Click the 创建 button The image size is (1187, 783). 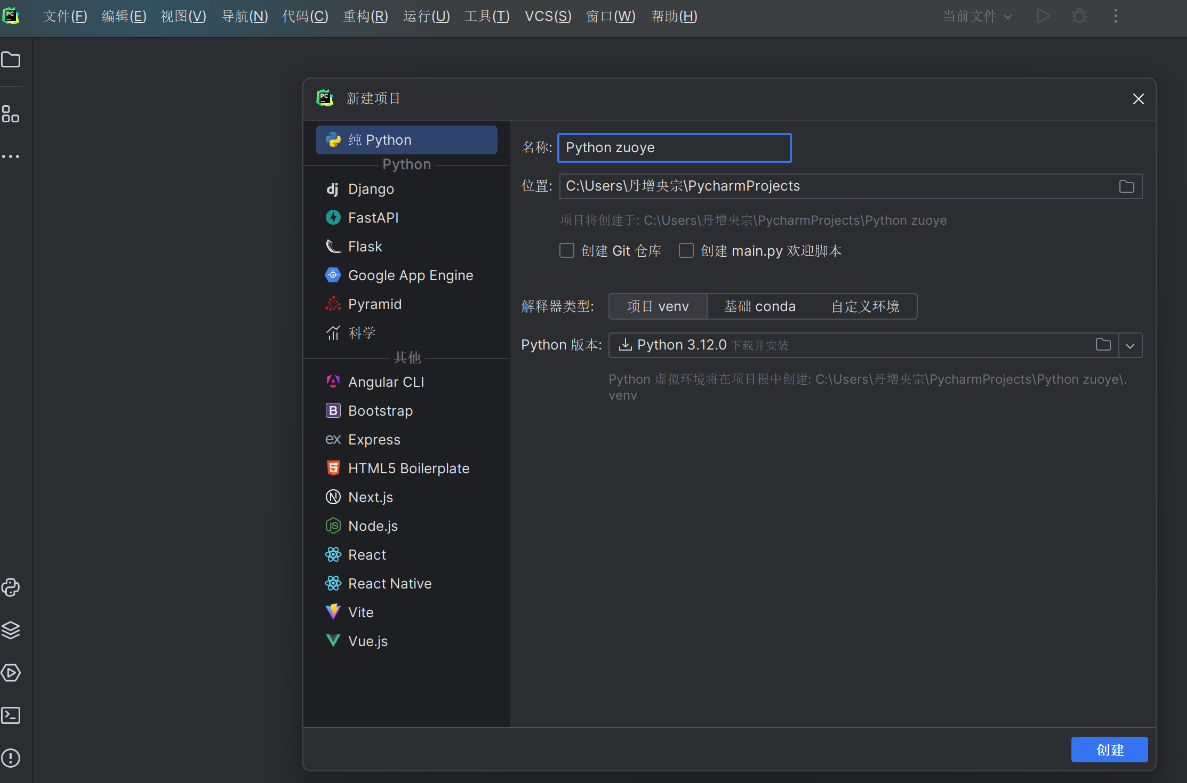pos(1109,750)
